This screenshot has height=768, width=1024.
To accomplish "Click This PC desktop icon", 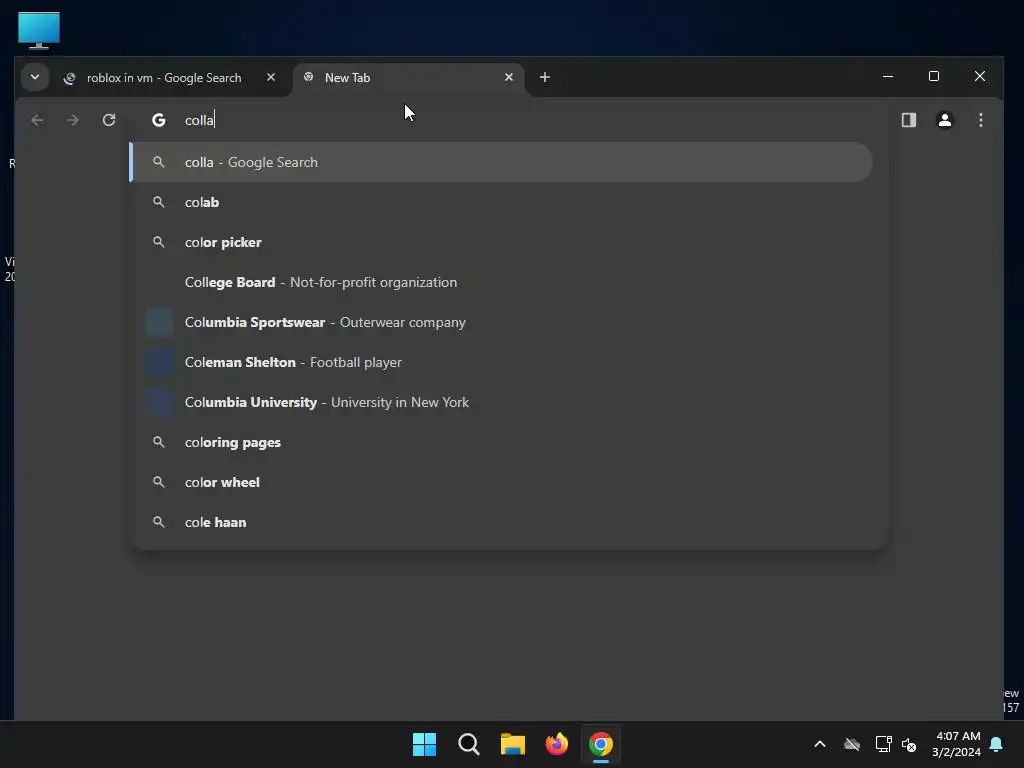I will click(x=39, y=30).
